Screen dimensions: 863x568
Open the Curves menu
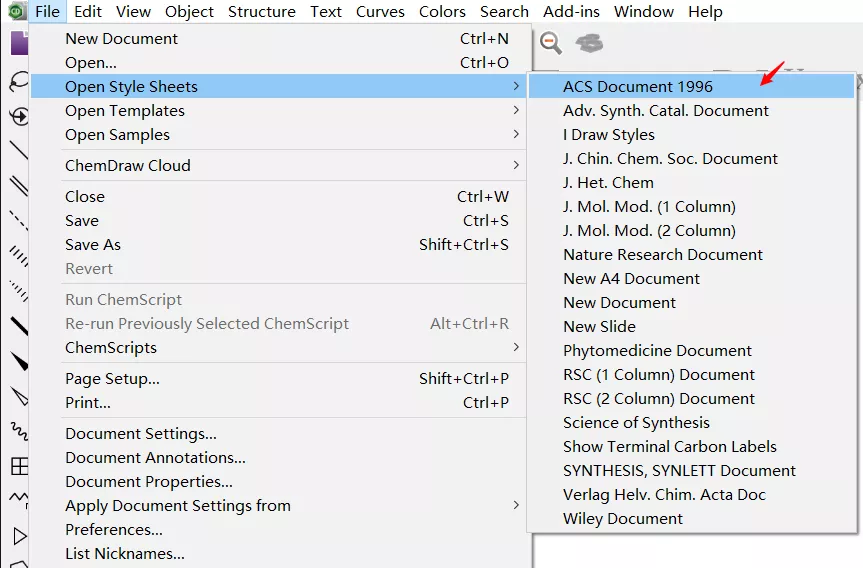tap(380, 11)
